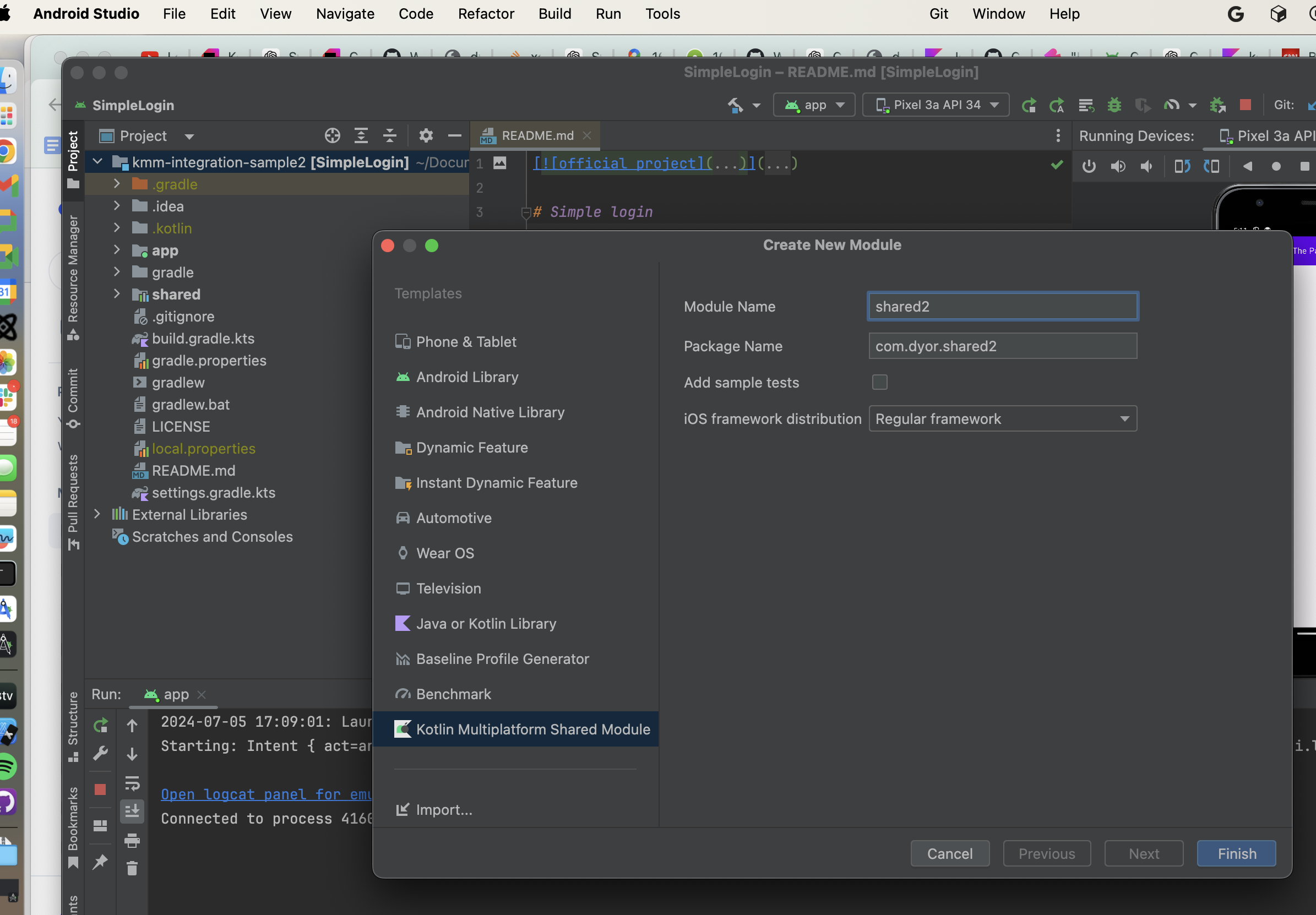Open the Refactor menu
The height and width of the screenshot is (915, 1316).
click(486, 14)
